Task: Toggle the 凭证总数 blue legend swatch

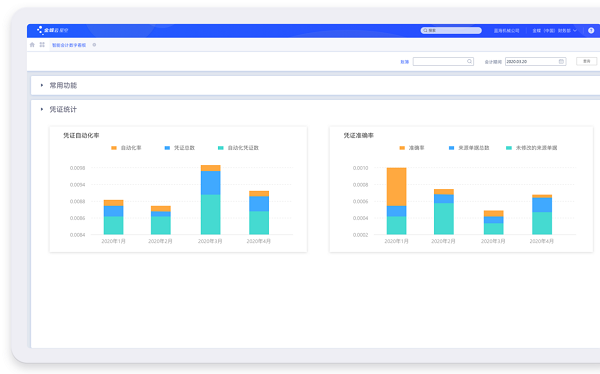Action: [x=167, y=148]
